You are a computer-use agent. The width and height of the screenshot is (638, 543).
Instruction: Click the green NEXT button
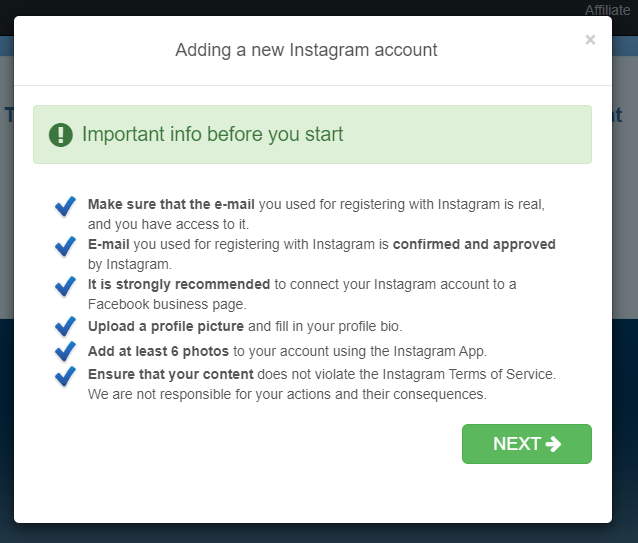[526, 444]
